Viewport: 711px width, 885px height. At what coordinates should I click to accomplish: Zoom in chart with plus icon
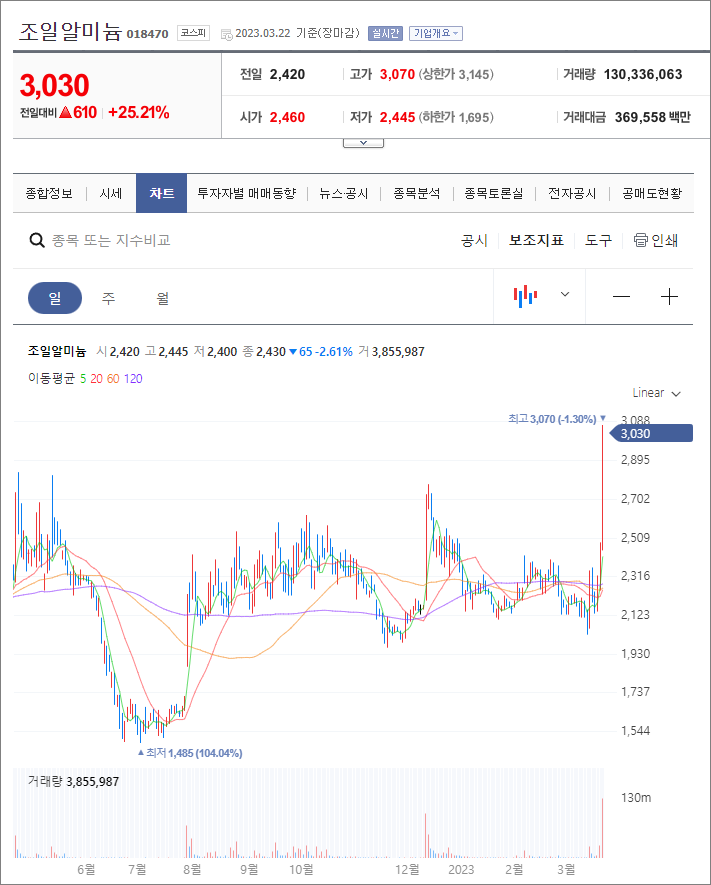coord(669,296)
